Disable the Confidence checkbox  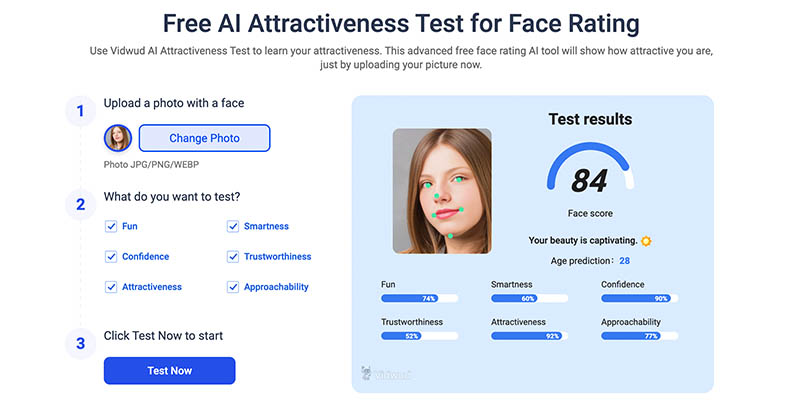(111, 257)
